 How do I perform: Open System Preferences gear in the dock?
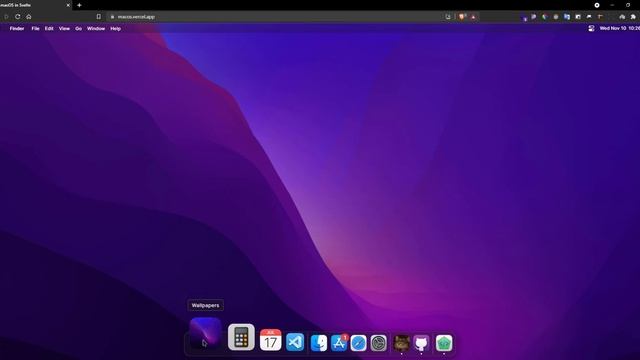(378, 343)
